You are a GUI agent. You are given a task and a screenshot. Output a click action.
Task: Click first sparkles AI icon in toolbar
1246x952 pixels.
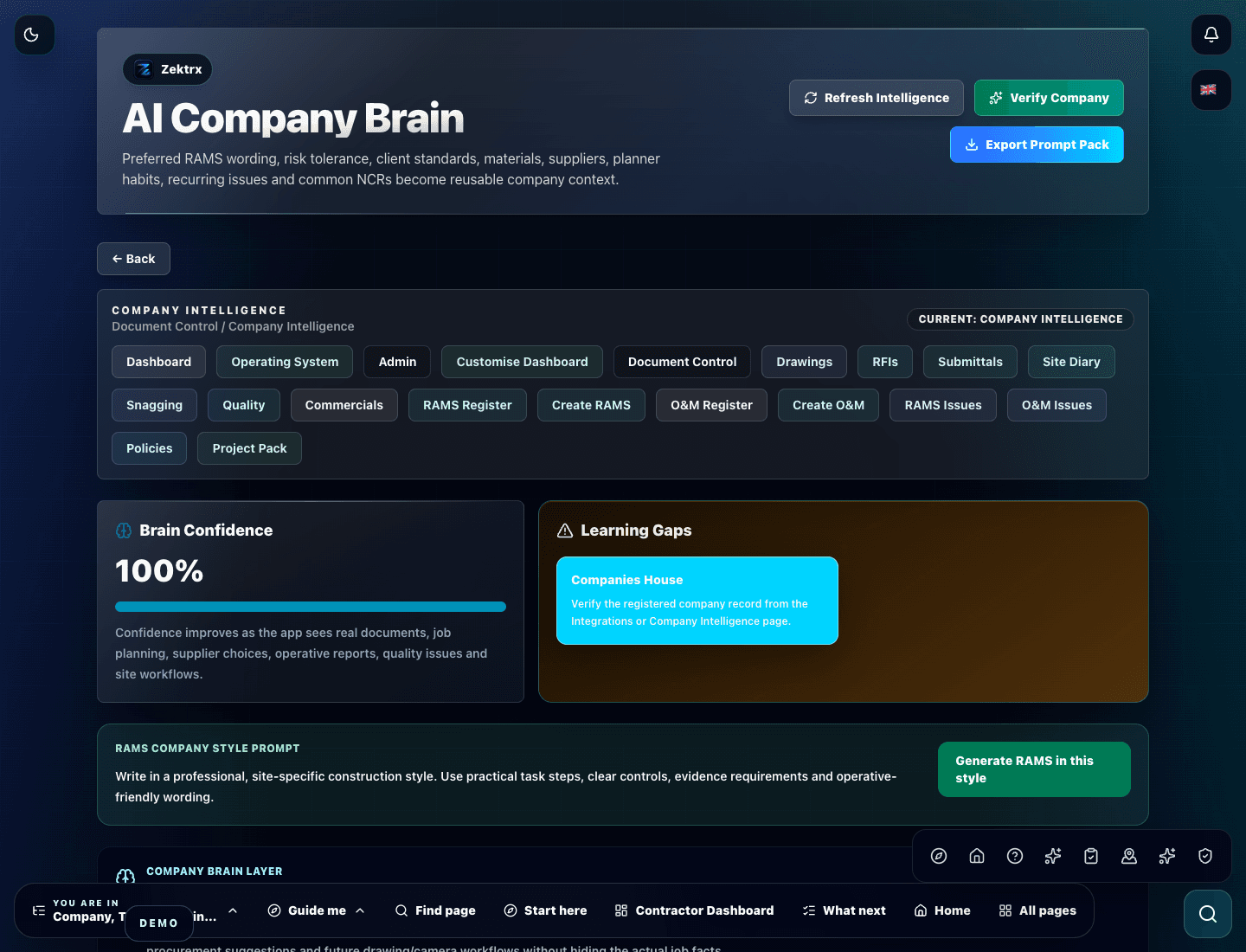pos(1053,856)
